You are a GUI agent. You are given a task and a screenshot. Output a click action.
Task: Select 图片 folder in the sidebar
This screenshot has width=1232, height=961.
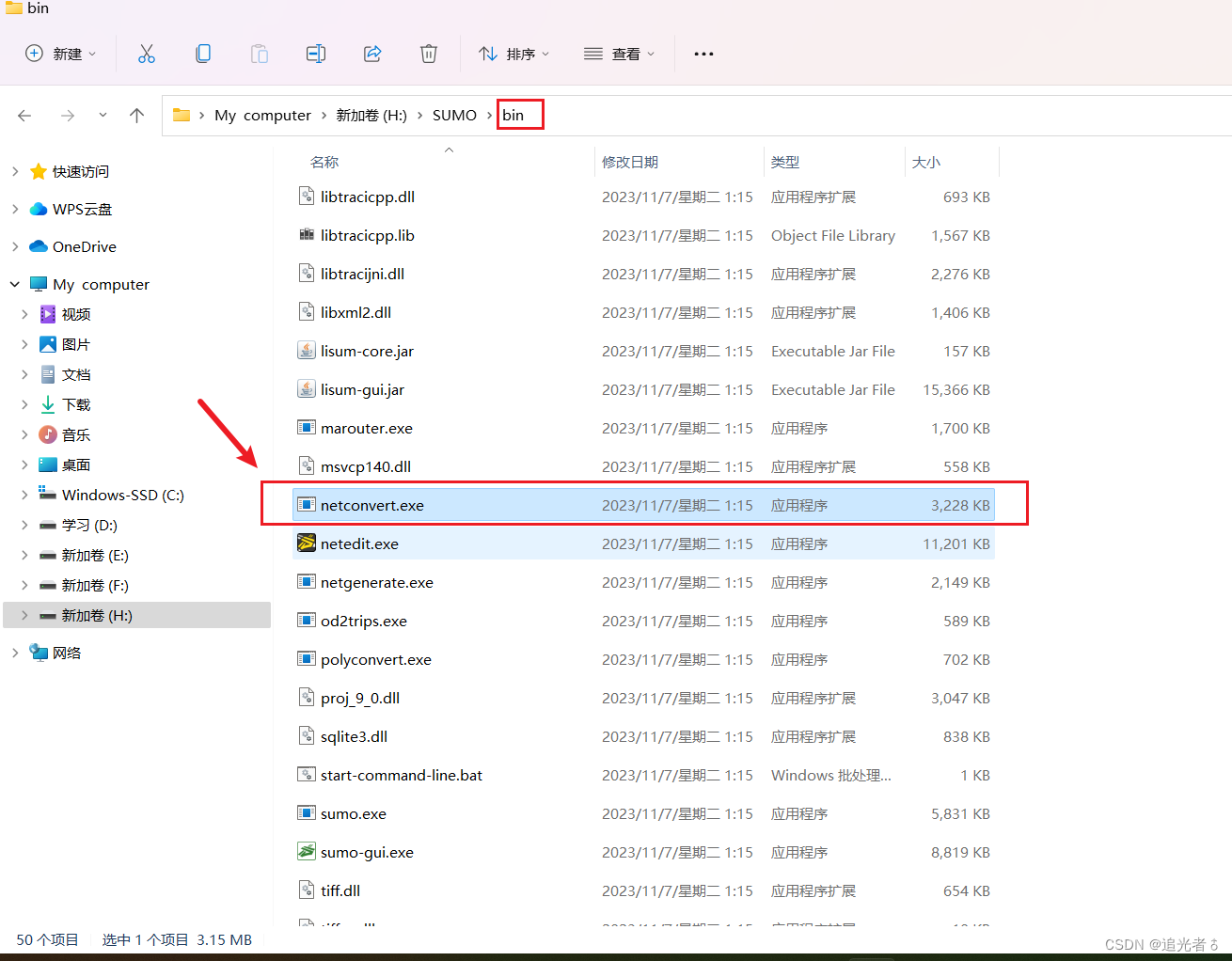point(76,344)
